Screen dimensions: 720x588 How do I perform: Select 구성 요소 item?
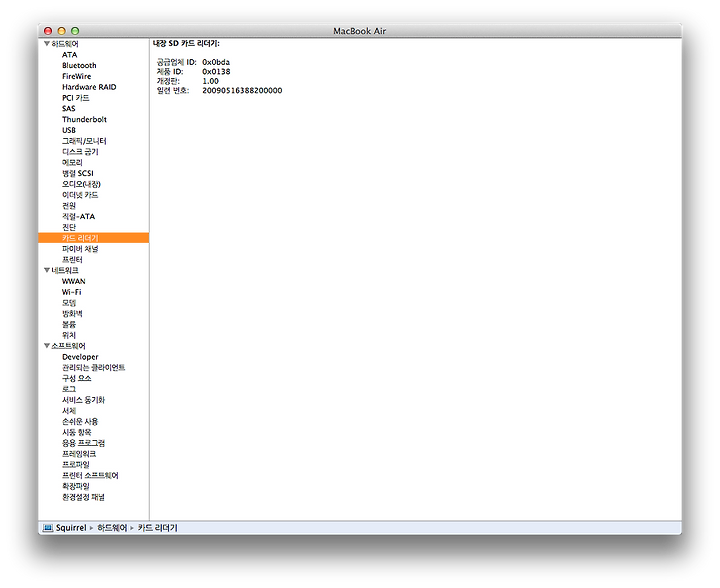(x=77, y=378)
